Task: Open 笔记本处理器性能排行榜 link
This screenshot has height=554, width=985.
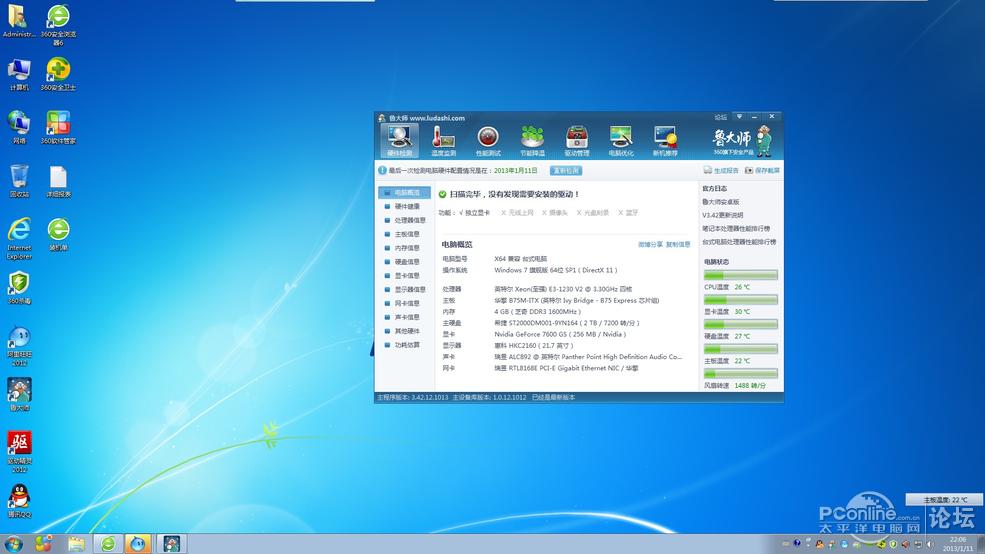Action: coord(736,228)
